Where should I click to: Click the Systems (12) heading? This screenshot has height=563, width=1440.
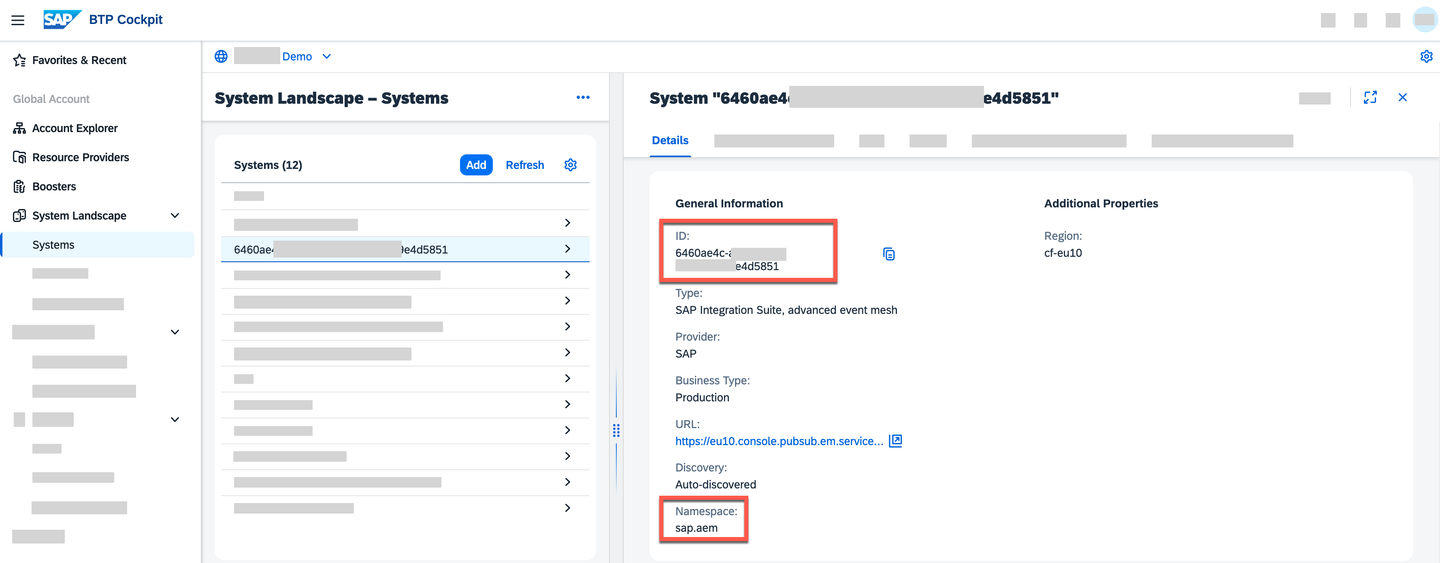pyautogui.click(x=268, y=165)
